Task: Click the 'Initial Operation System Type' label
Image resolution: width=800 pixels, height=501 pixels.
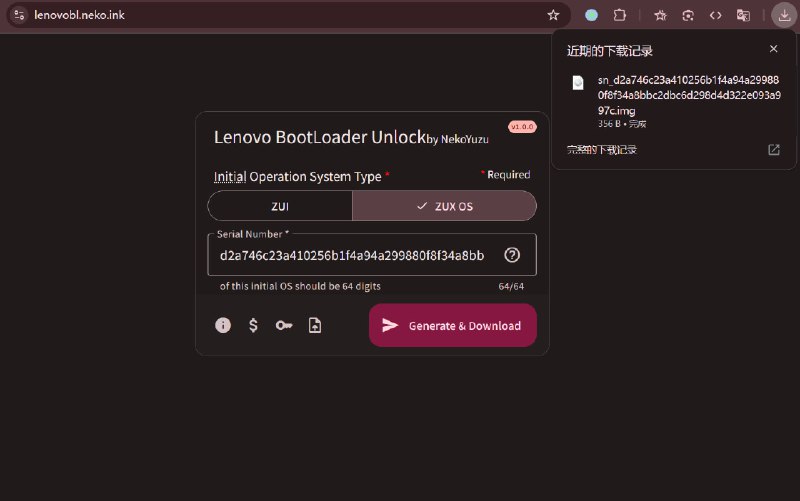Action: pyautogui.click(x=297, y=177)
